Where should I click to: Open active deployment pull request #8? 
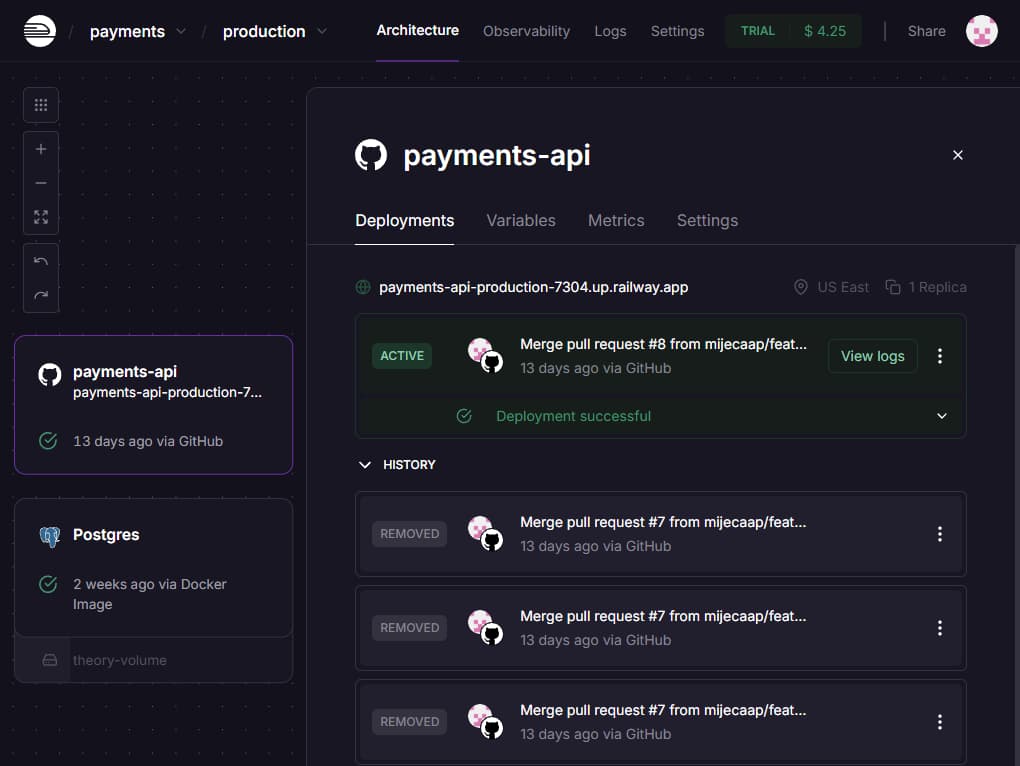point(663,344)
